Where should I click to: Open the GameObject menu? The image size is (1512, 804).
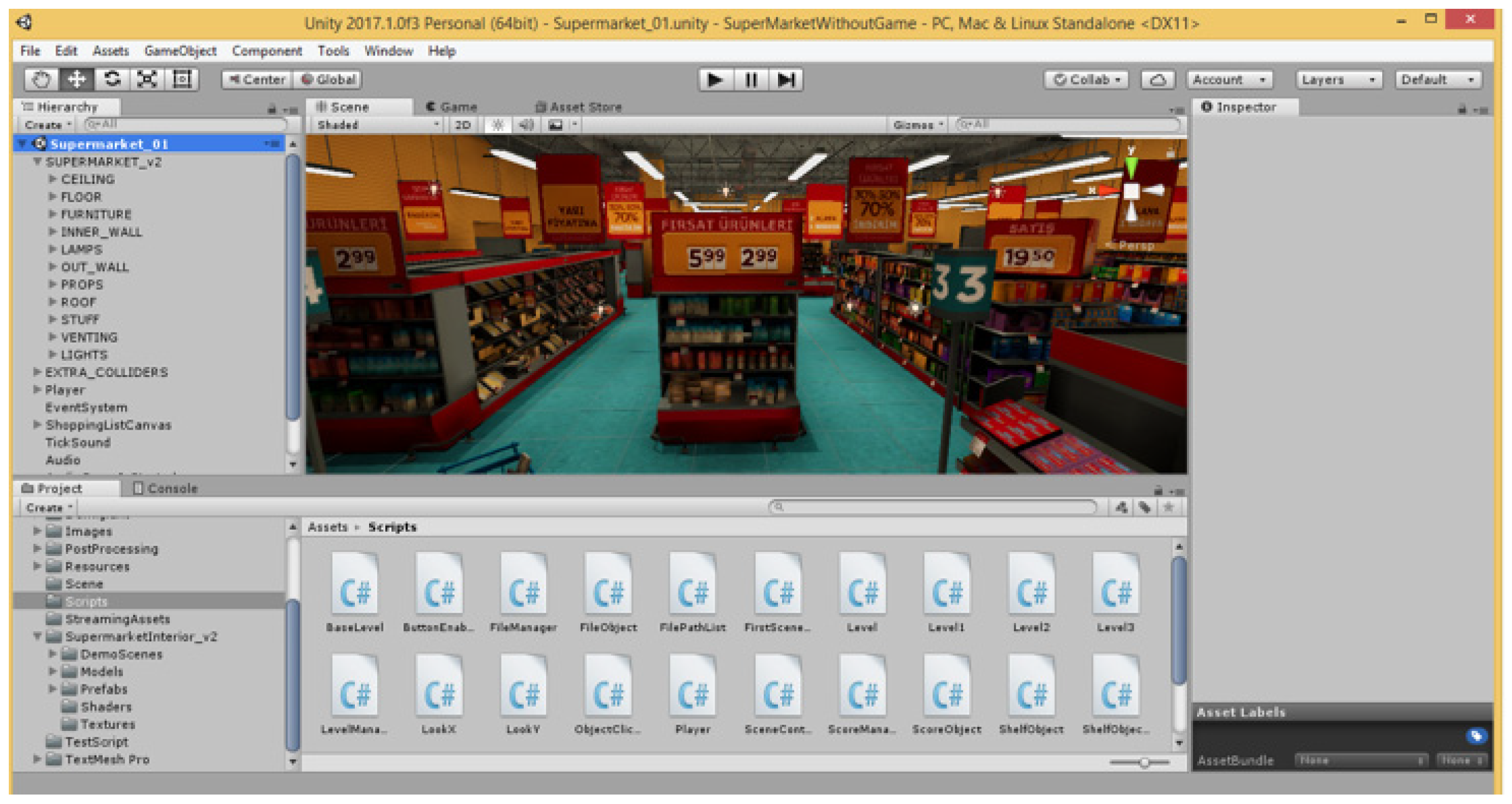180,51
